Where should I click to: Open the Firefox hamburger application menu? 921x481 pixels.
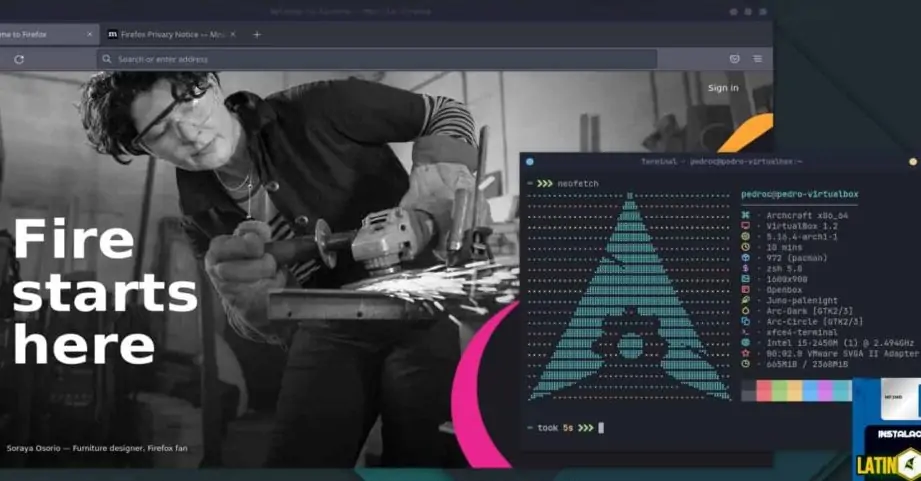758,59
